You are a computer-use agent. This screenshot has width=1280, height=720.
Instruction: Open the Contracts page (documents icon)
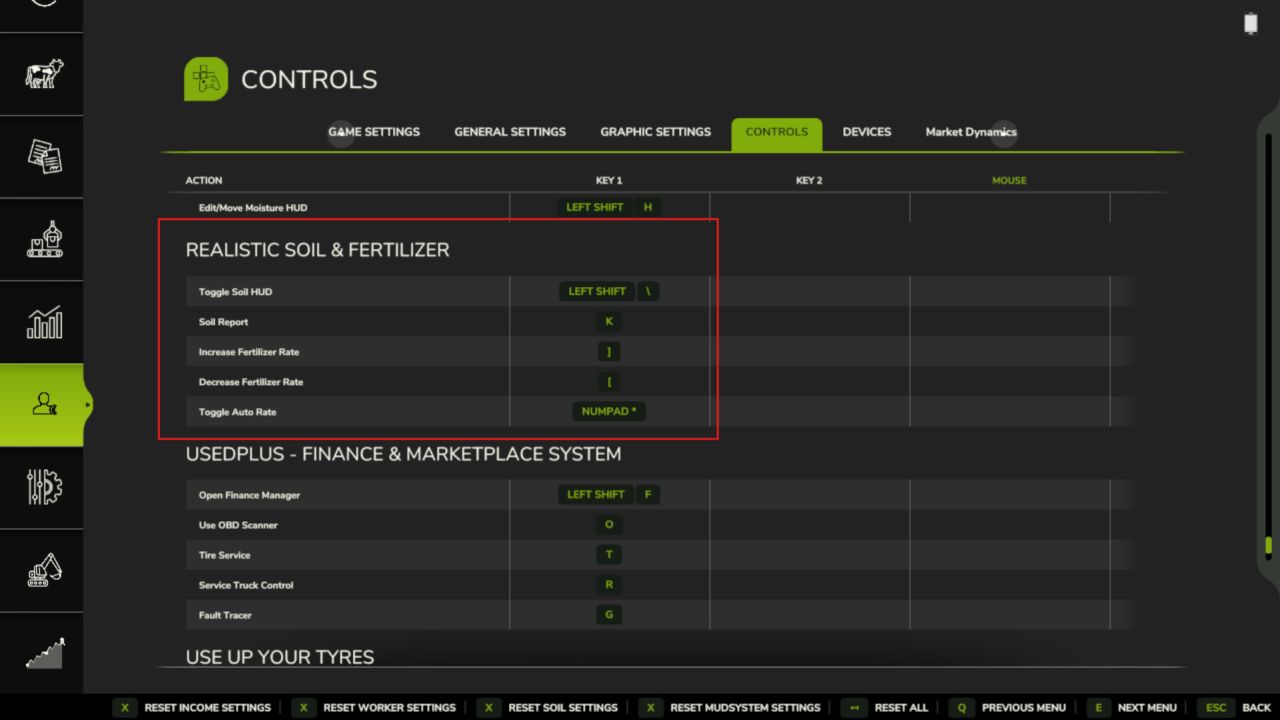[42, 157]
